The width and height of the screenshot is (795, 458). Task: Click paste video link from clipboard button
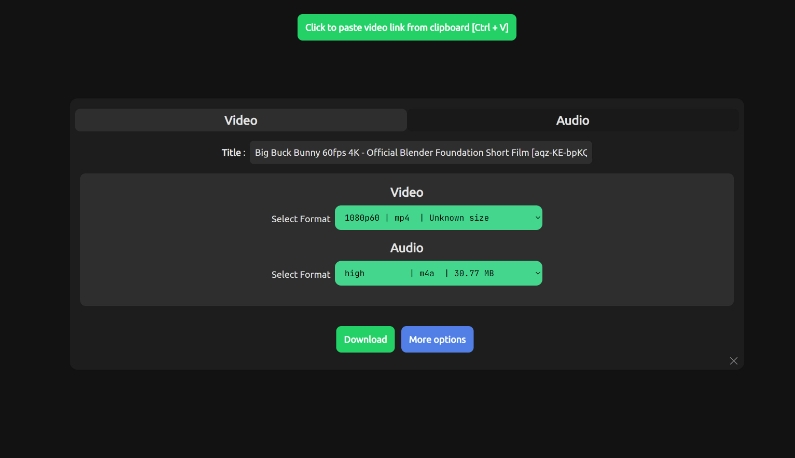coord(407,27)
